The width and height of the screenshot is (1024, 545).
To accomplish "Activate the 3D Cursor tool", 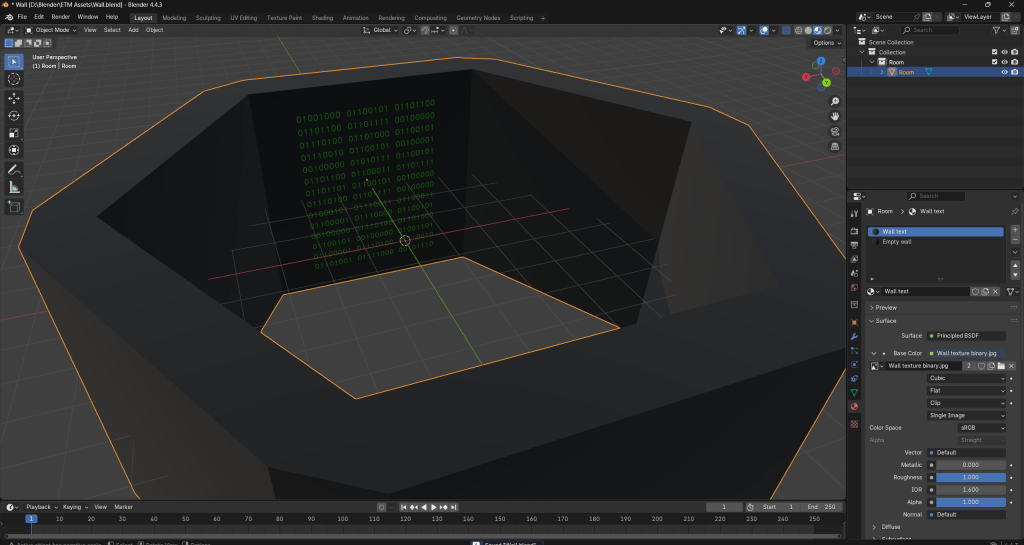I will pos(14,79).
